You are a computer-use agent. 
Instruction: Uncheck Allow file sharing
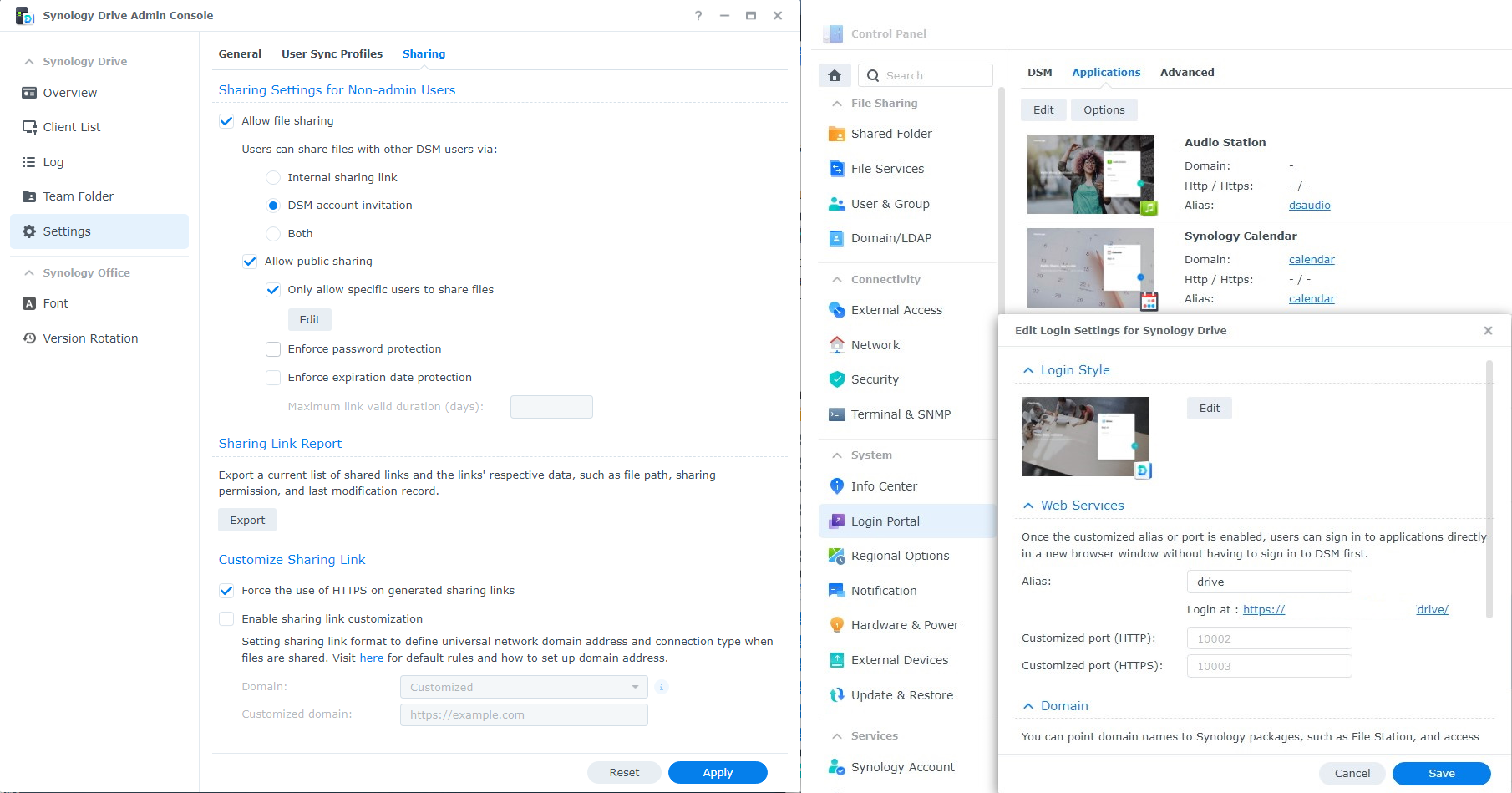click(226, 121)
